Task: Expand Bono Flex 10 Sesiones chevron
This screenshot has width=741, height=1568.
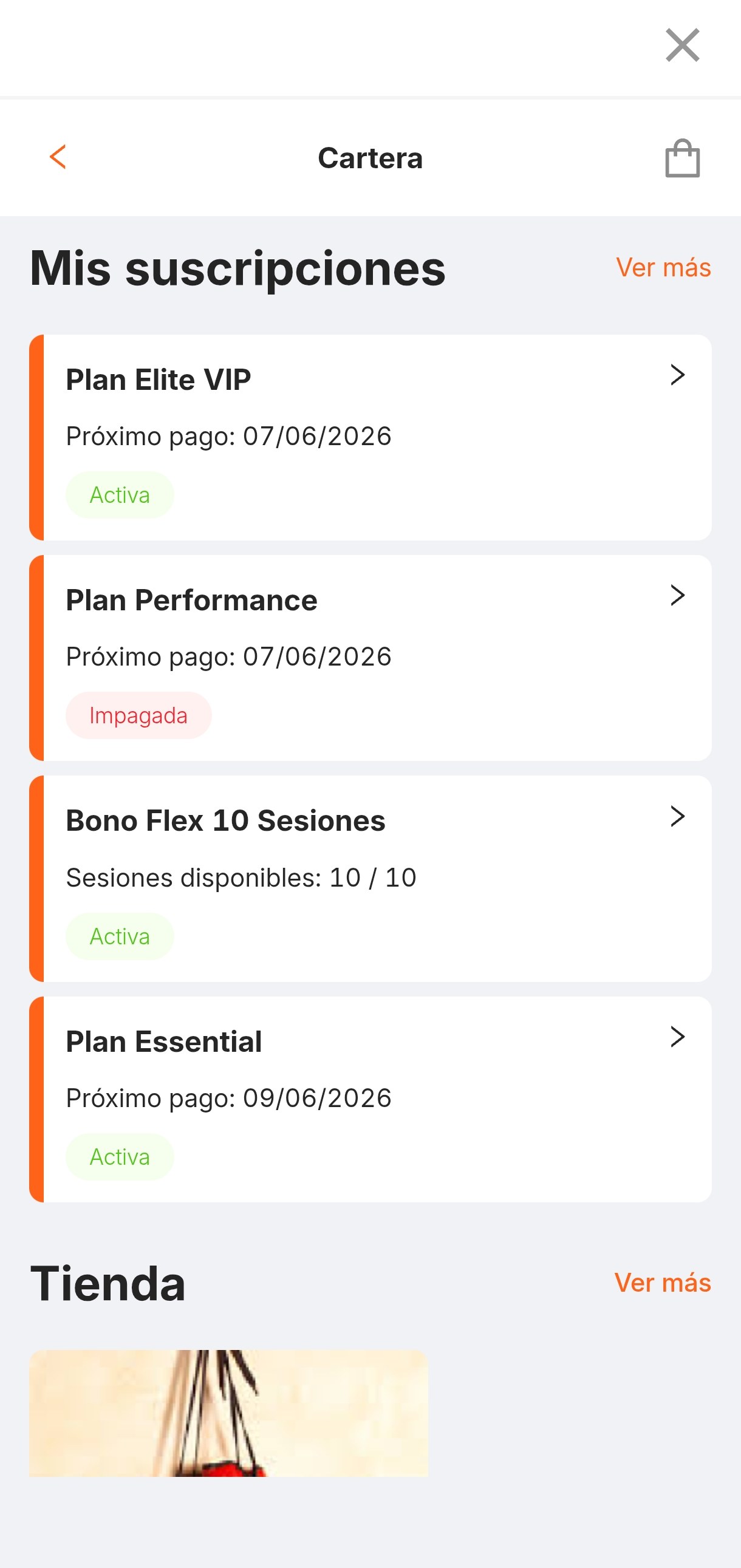Action: coord(678,816)
